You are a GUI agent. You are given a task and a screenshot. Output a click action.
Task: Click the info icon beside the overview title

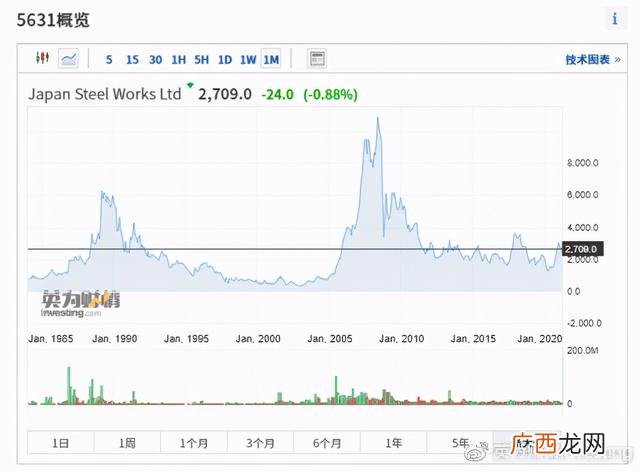(615, 19)
